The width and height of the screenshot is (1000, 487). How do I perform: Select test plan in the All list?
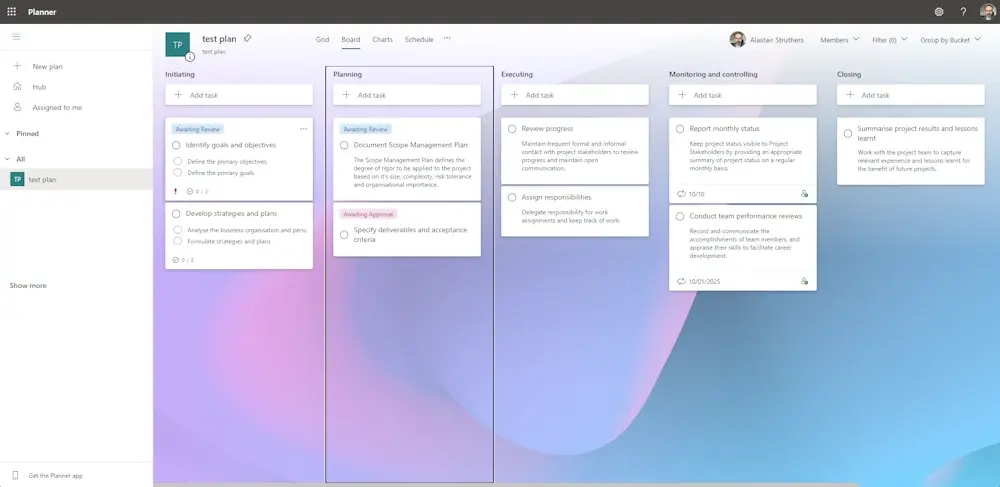click(x=42, y=179)
